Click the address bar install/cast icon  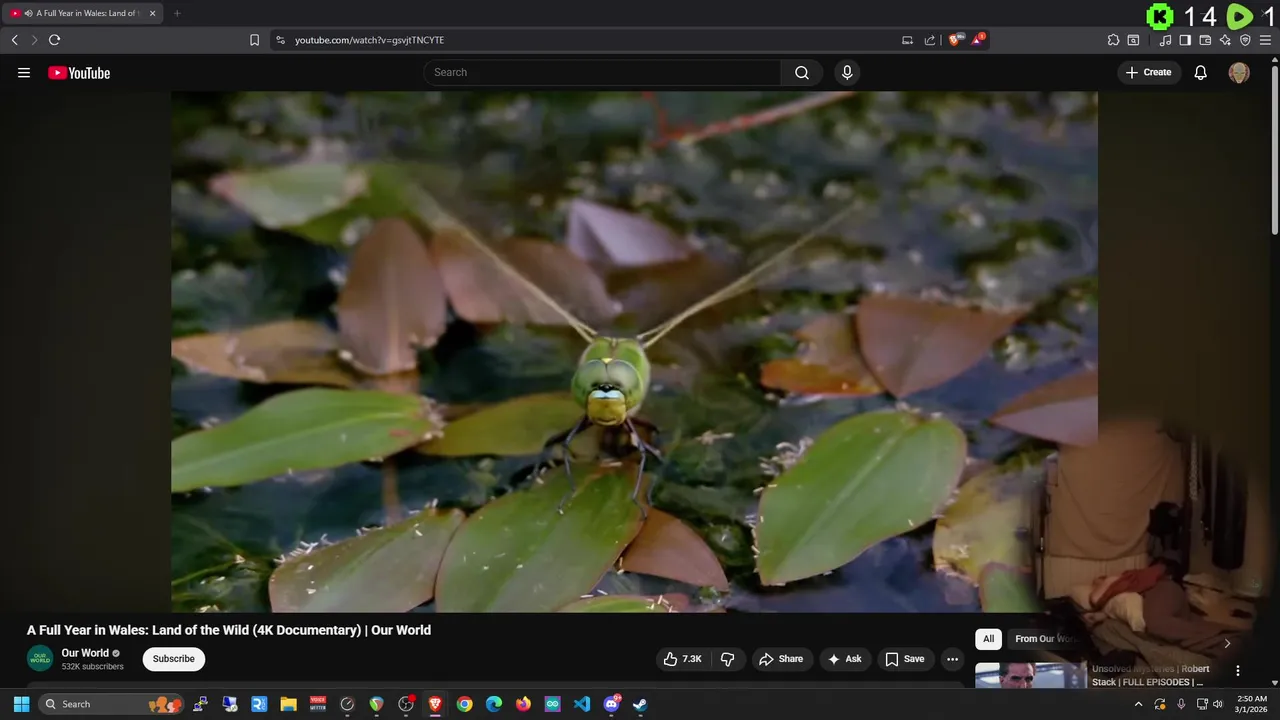click(907, 40)
